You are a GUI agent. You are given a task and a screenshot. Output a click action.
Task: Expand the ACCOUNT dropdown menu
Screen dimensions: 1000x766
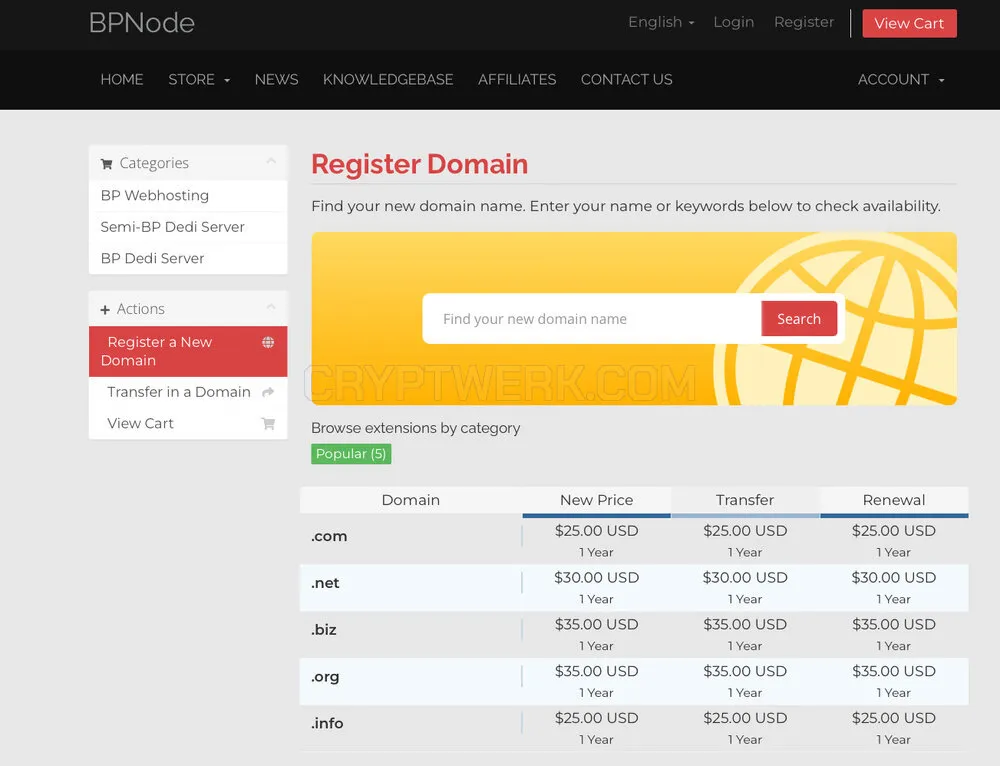901,80
